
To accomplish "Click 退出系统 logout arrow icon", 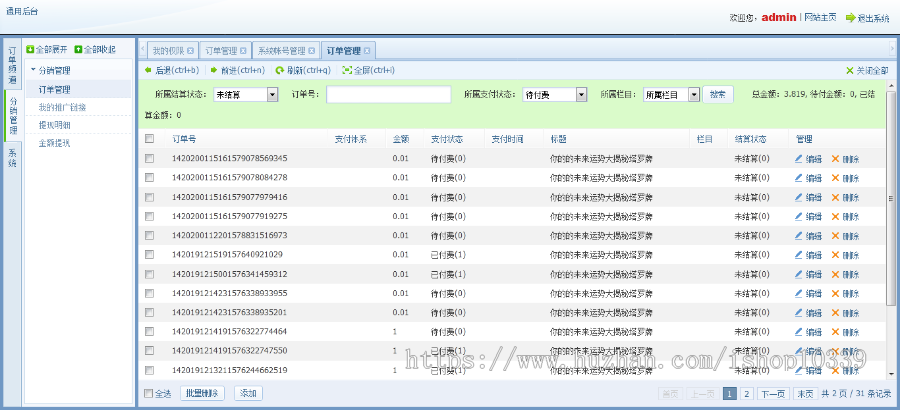I will 850,18.
